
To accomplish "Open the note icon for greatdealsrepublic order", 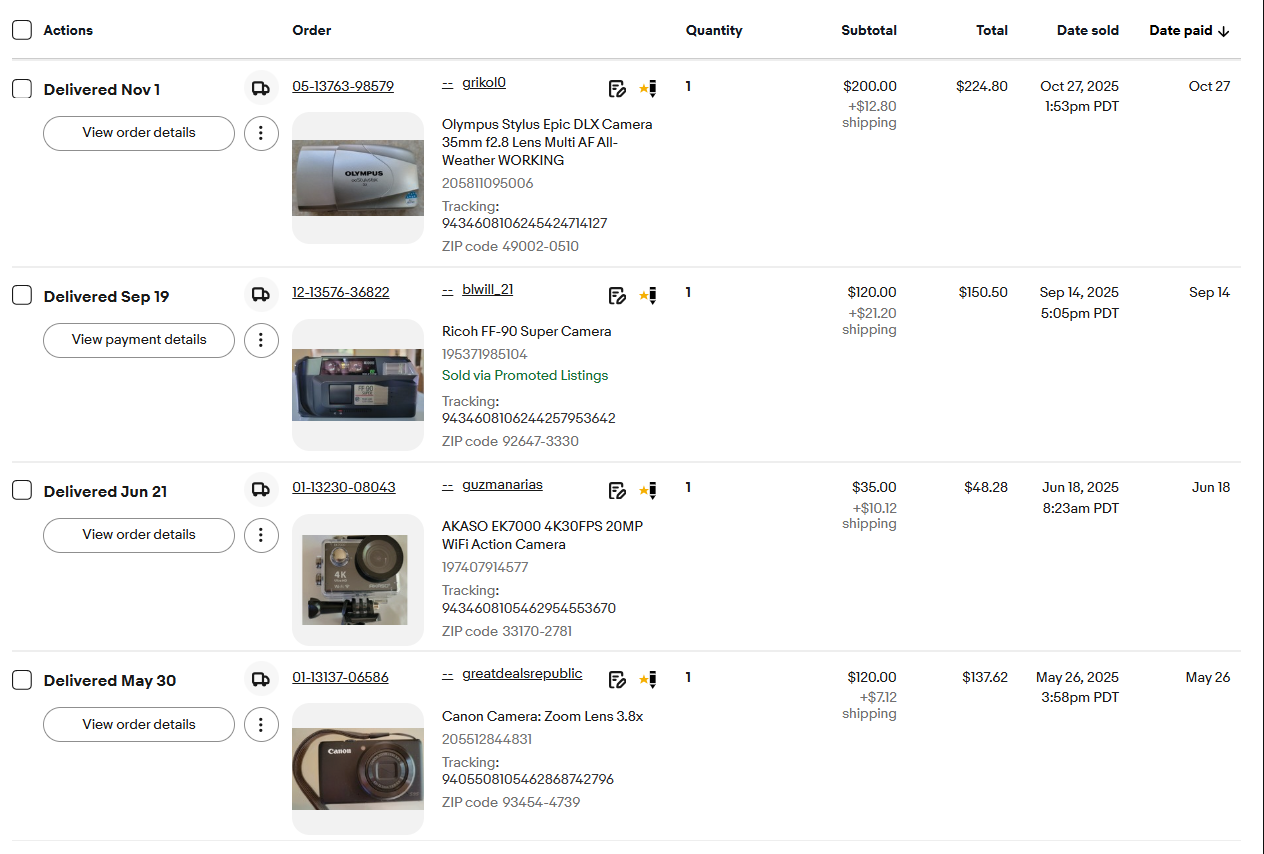I will pyautogui.click(x=617, y=680).
